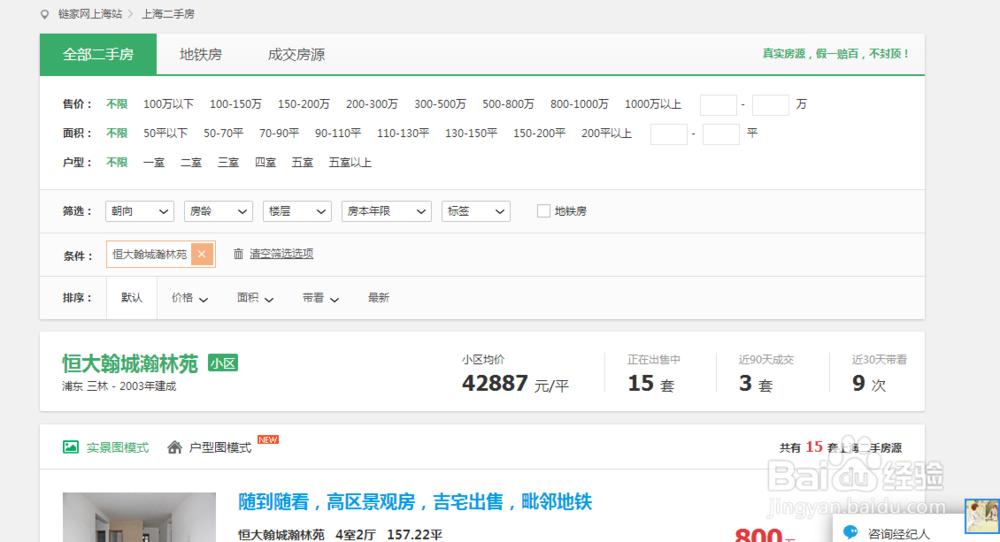Image resolution: width=1000 pixels, height=542 pixels.
Task: Filter layout by 五室
Action: point(302,163)
